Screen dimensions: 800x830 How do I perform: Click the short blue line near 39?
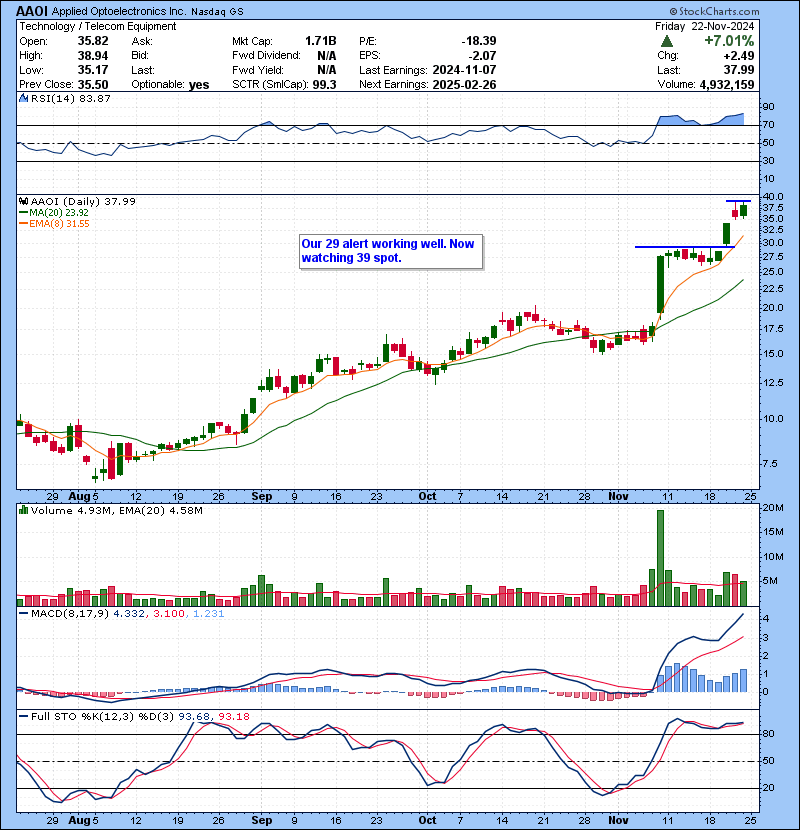(738, 201)
